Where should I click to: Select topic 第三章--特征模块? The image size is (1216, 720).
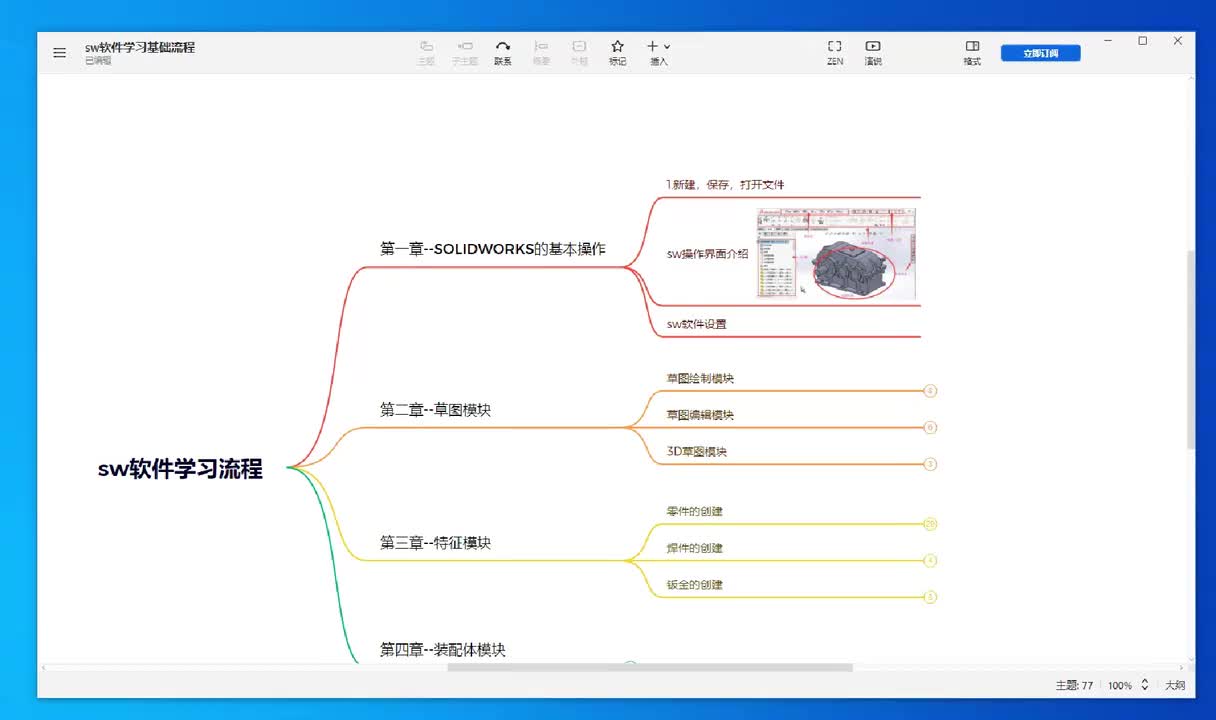click(435, 543)
